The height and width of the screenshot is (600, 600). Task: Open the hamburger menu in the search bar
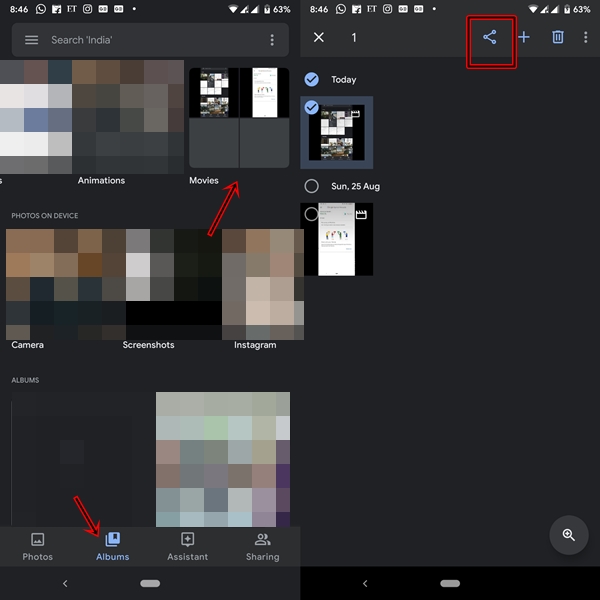(31, 40)
